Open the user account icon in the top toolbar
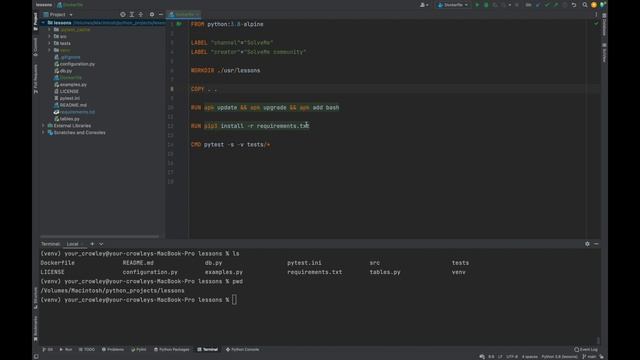 (423, 5)
